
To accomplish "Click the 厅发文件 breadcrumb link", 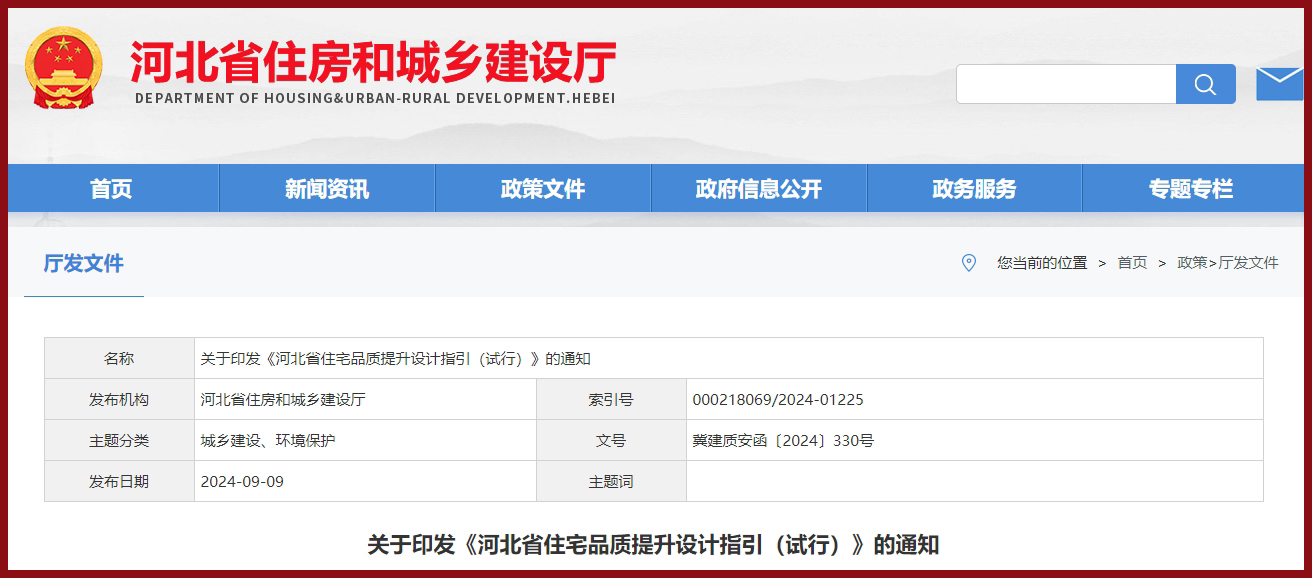I will click(1248, 263).
